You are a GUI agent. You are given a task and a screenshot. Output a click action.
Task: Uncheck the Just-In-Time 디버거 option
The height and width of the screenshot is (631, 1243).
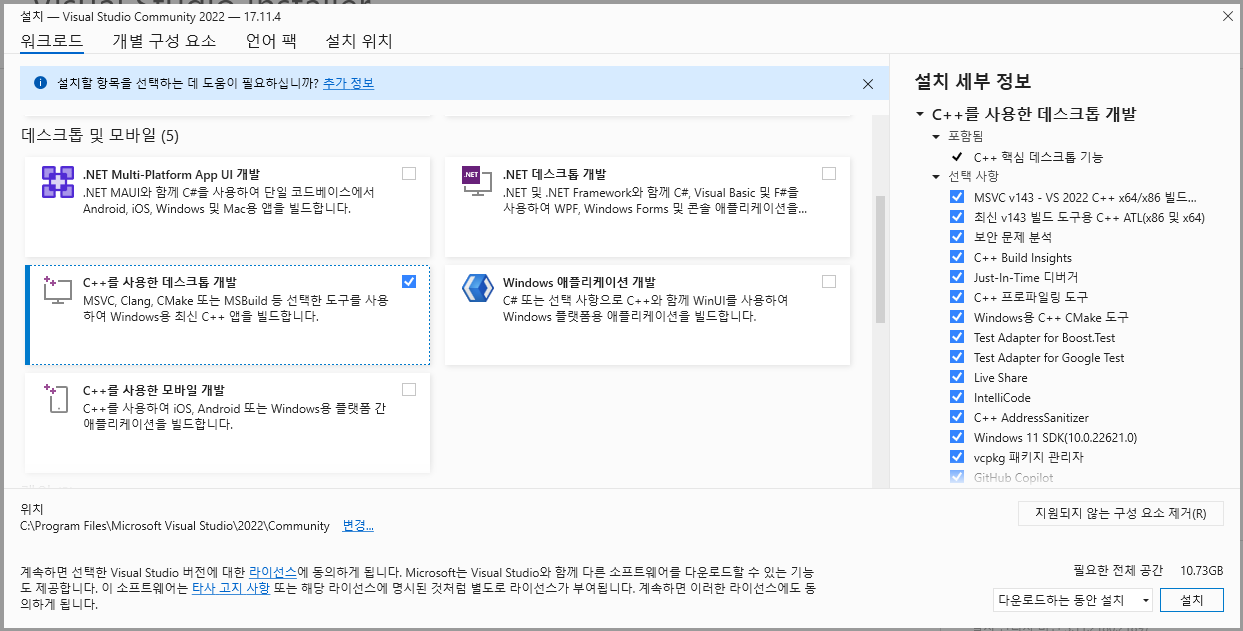tap(957, 277)
